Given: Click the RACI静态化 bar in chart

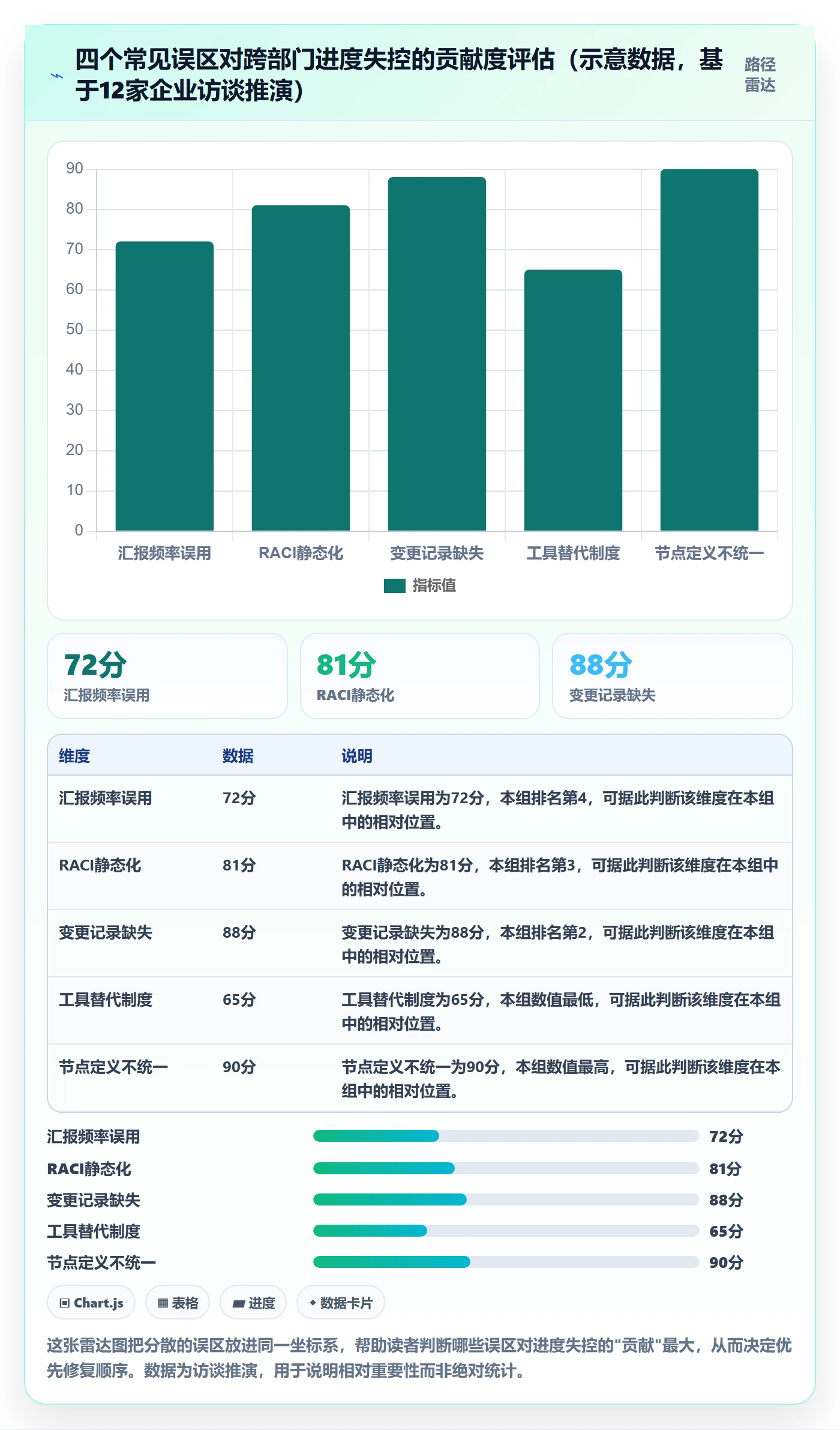Looking at the screenshot, I should pos(301,368).
